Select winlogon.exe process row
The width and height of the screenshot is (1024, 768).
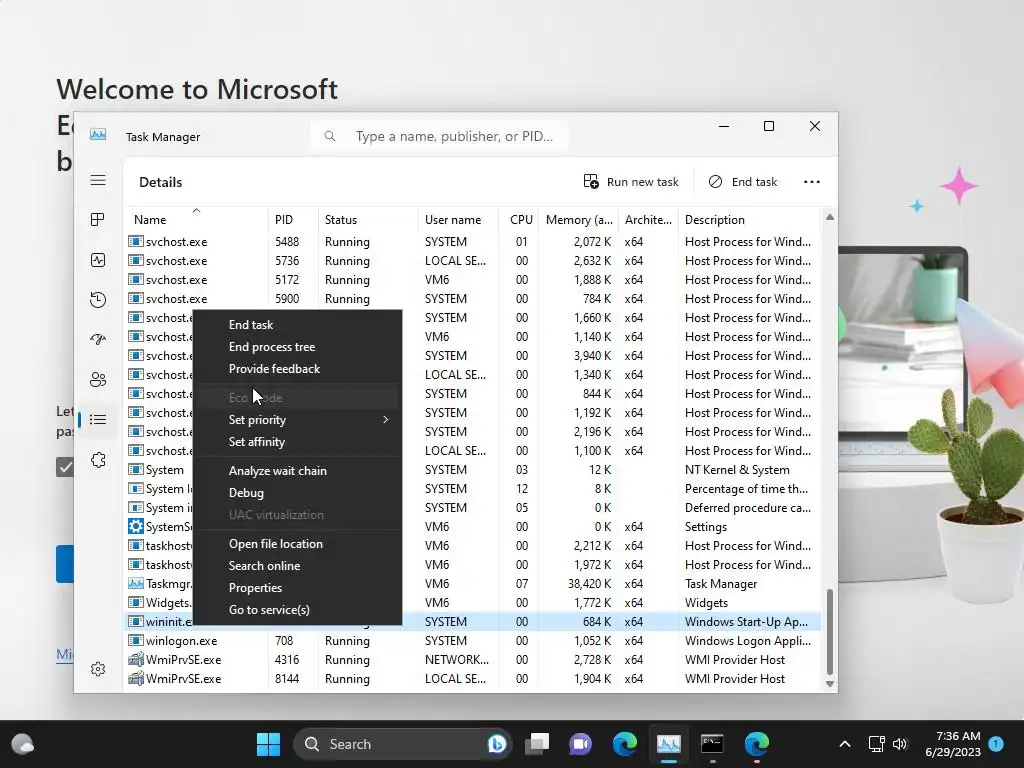click(x=473, y=641)
